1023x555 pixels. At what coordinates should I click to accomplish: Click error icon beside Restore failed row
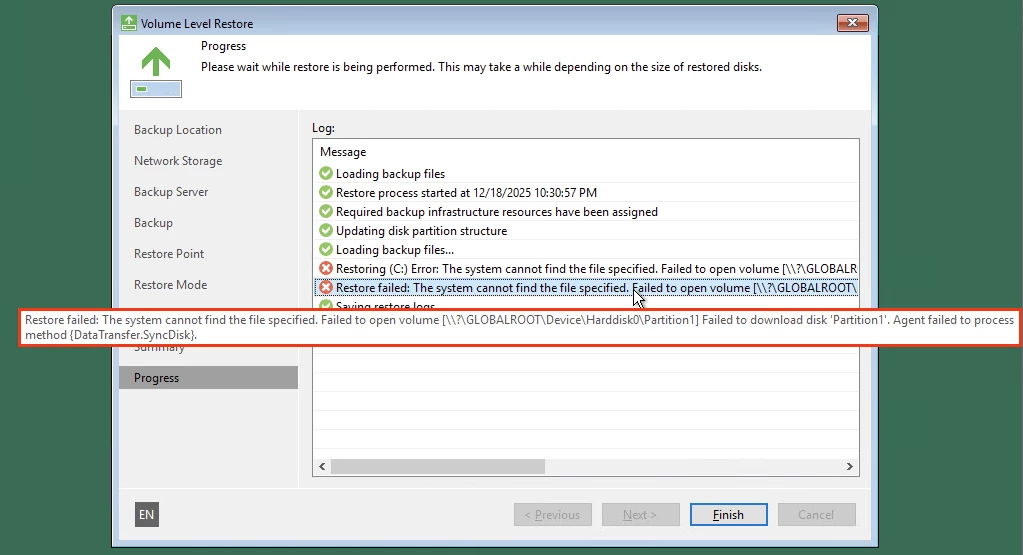326,287
